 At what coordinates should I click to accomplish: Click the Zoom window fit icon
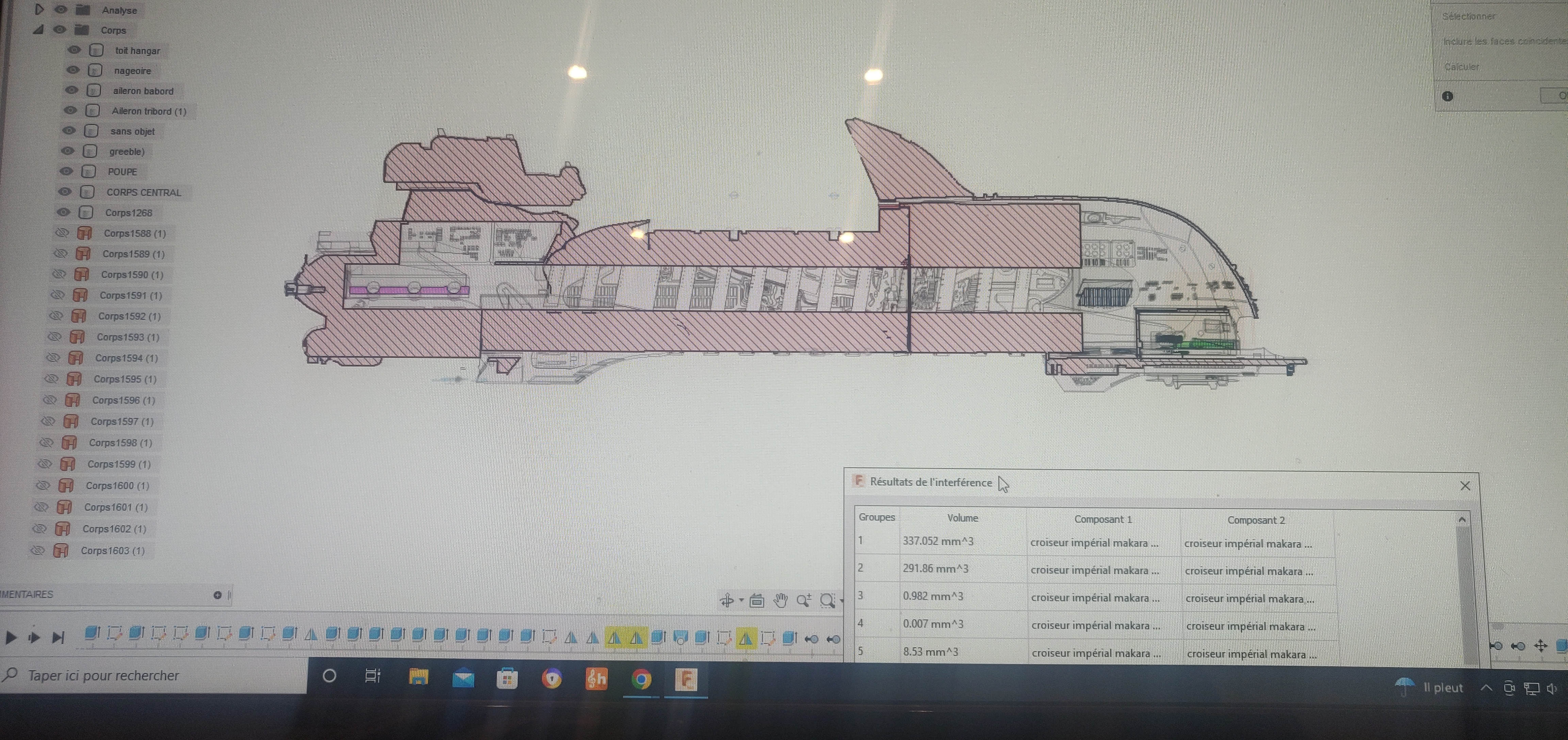827,601
